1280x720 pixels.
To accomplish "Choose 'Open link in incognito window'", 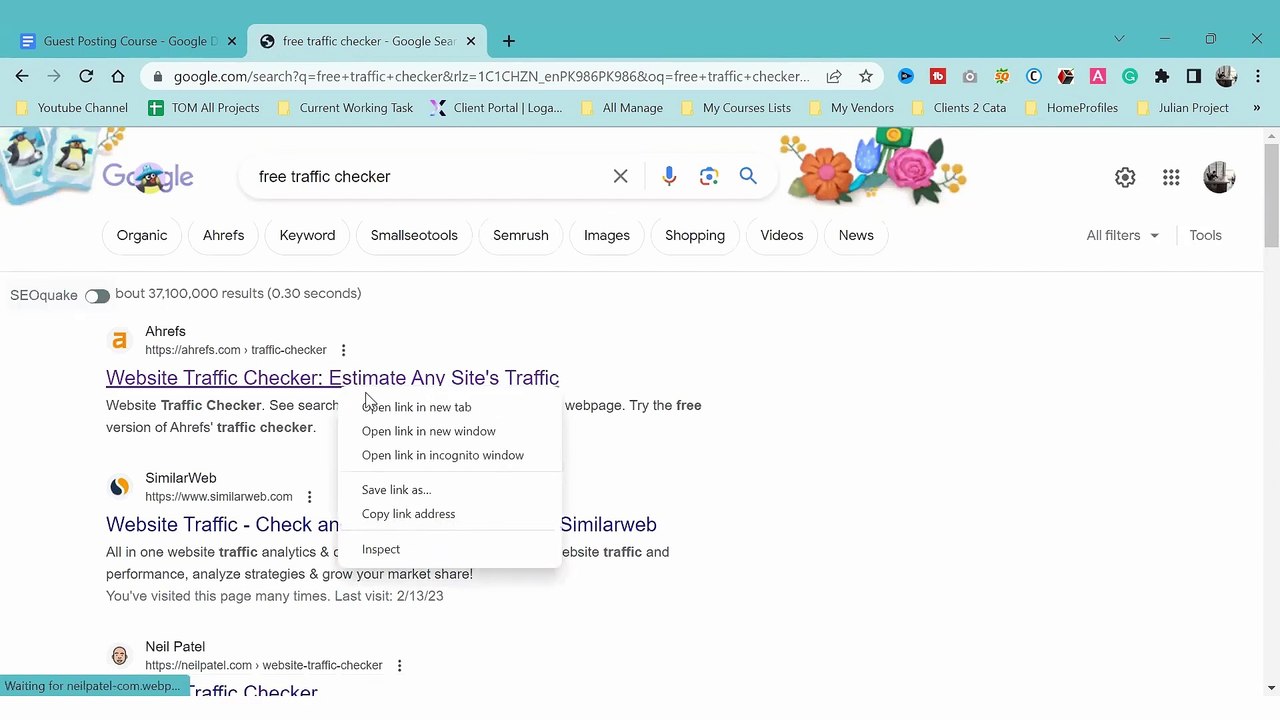I will point(450,455).
